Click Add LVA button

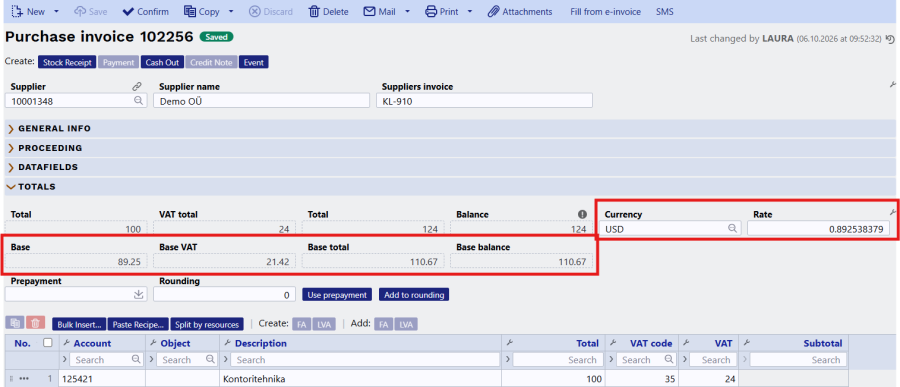point(406,324)
